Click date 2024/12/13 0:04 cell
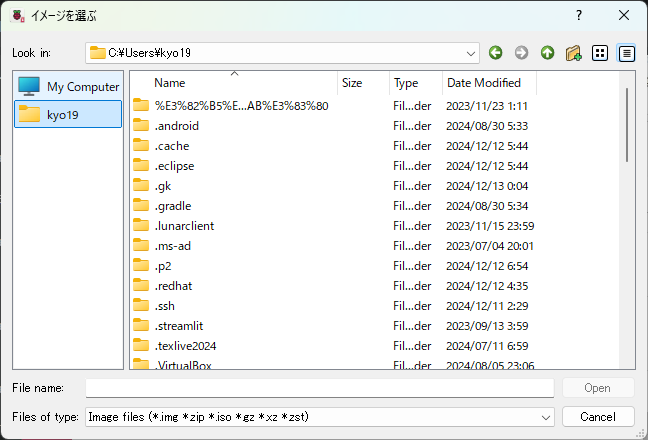 487,186
